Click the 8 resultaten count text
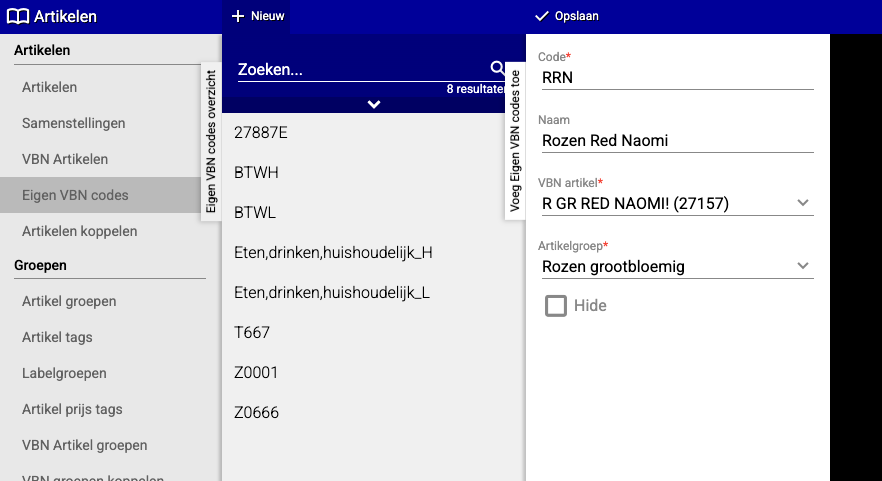The image size is (882, 481). point(475,89)
